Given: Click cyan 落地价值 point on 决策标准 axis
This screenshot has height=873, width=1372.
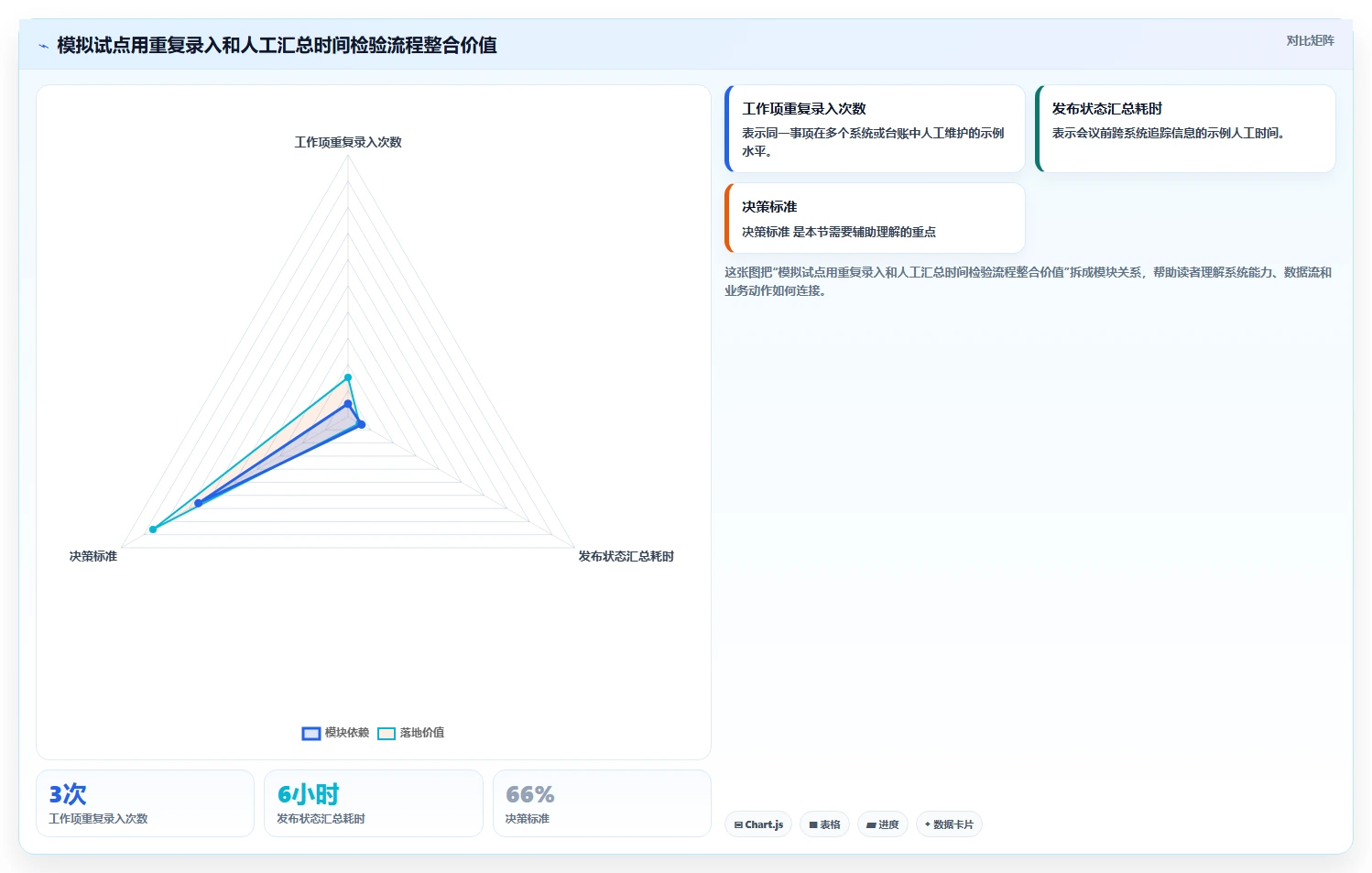Looking at the screenshot, I should [x=153, y=529].
